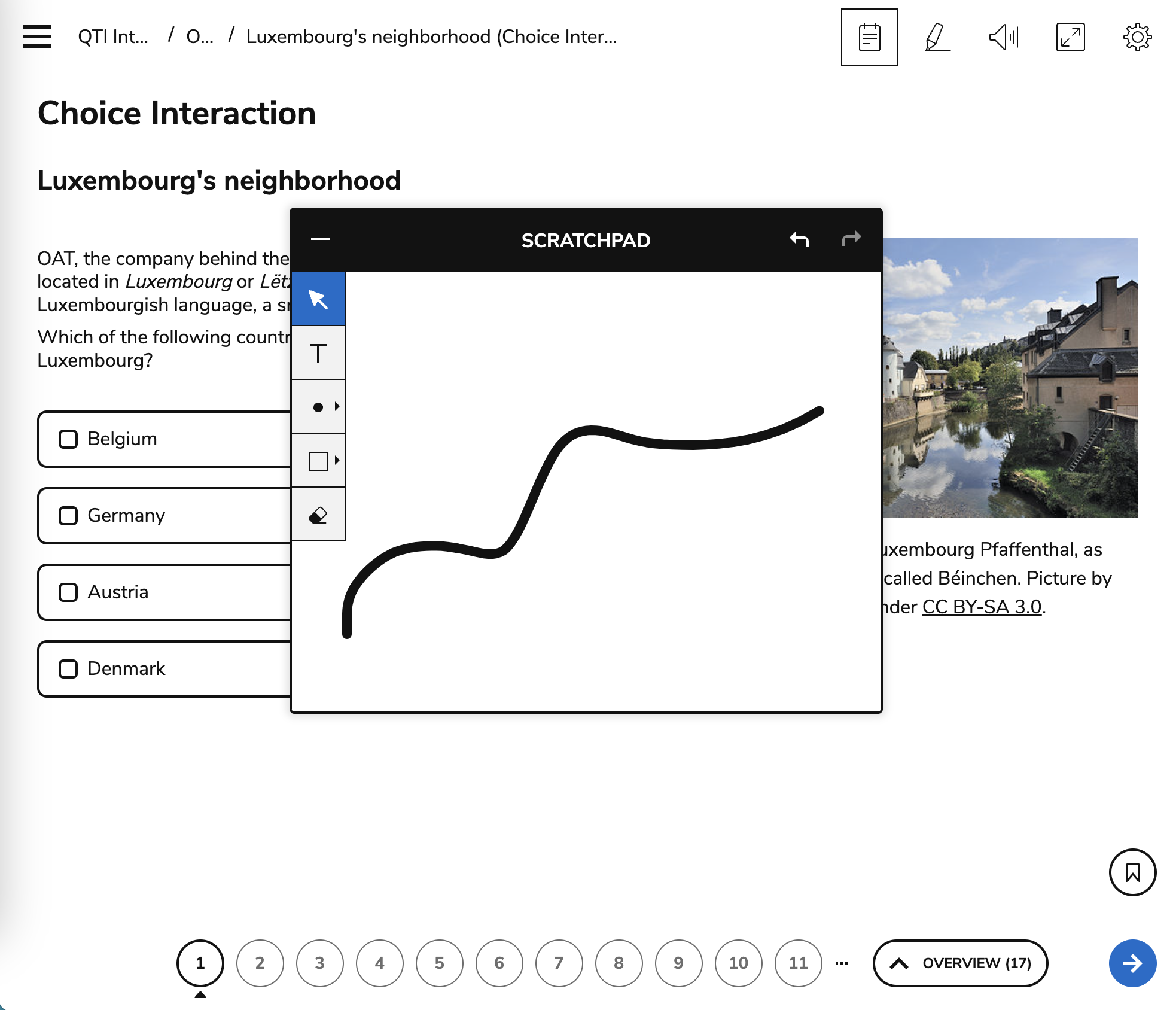Toggle Belgium answer checkbox
Viewport: 1176px width, 1010px height.
pos(68,438)
